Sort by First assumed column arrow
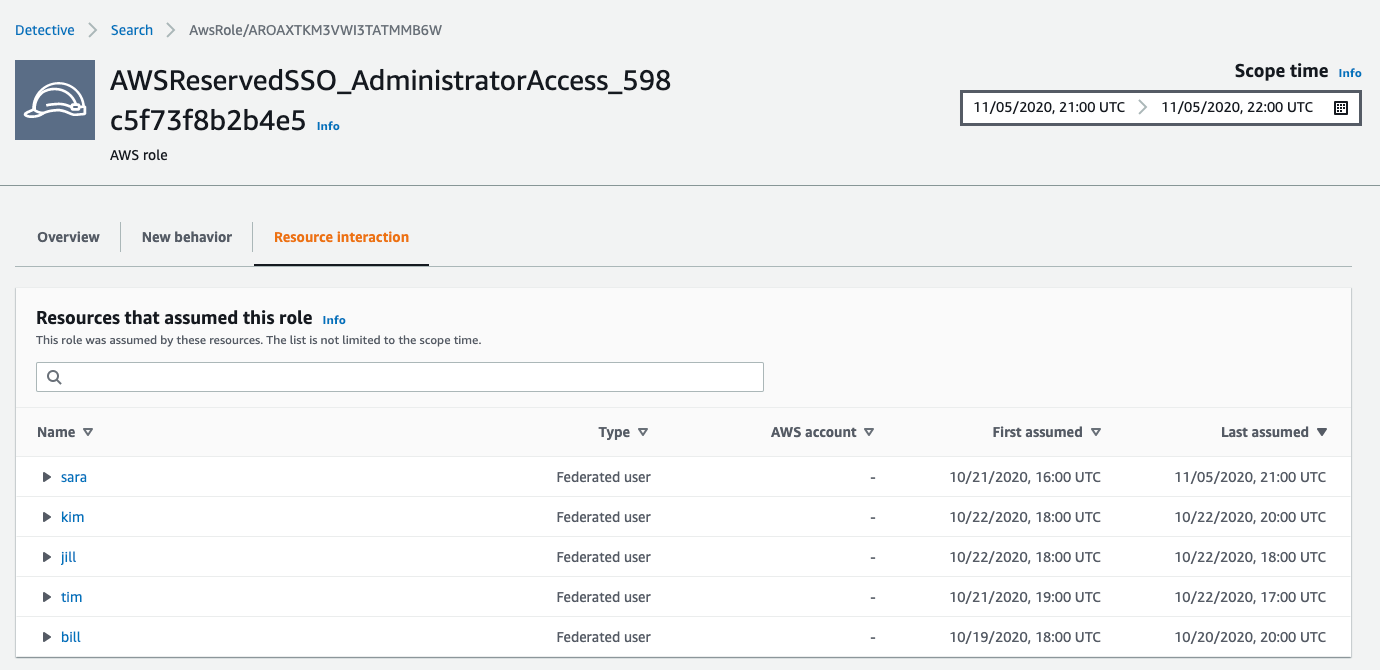The width and height of the screenshot is (1380, 670). pos(1096,432)
